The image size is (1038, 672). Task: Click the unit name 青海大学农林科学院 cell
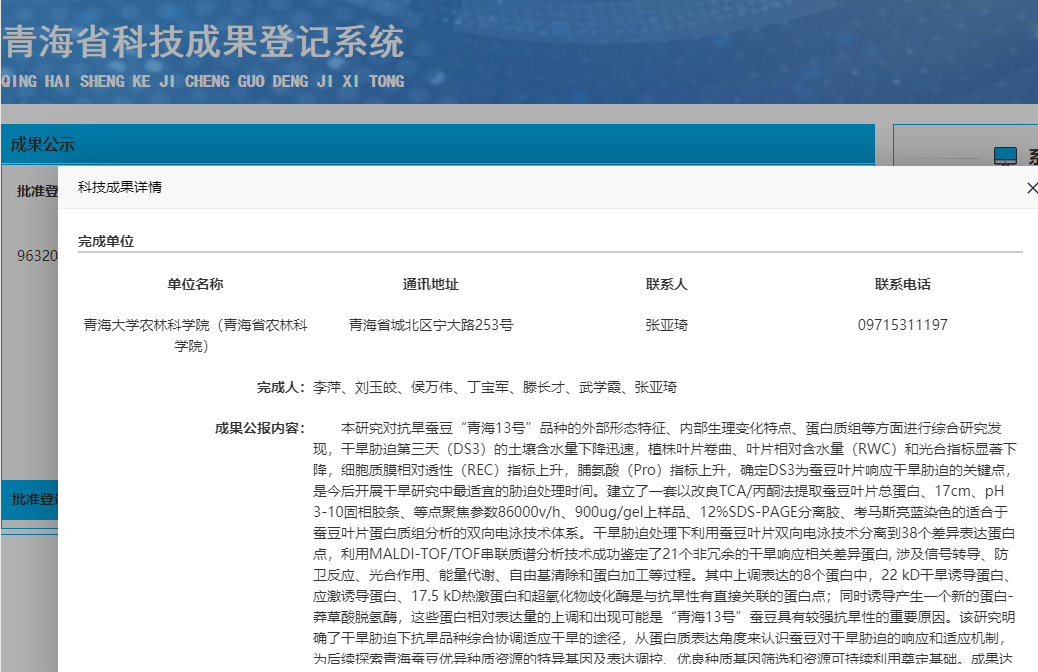click(x=195, y=335)
